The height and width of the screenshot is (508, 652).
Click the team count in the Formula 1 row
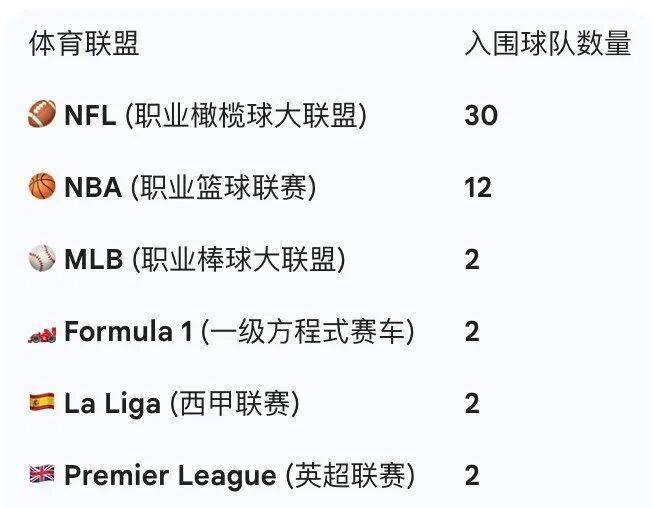(x=472, y=332)
